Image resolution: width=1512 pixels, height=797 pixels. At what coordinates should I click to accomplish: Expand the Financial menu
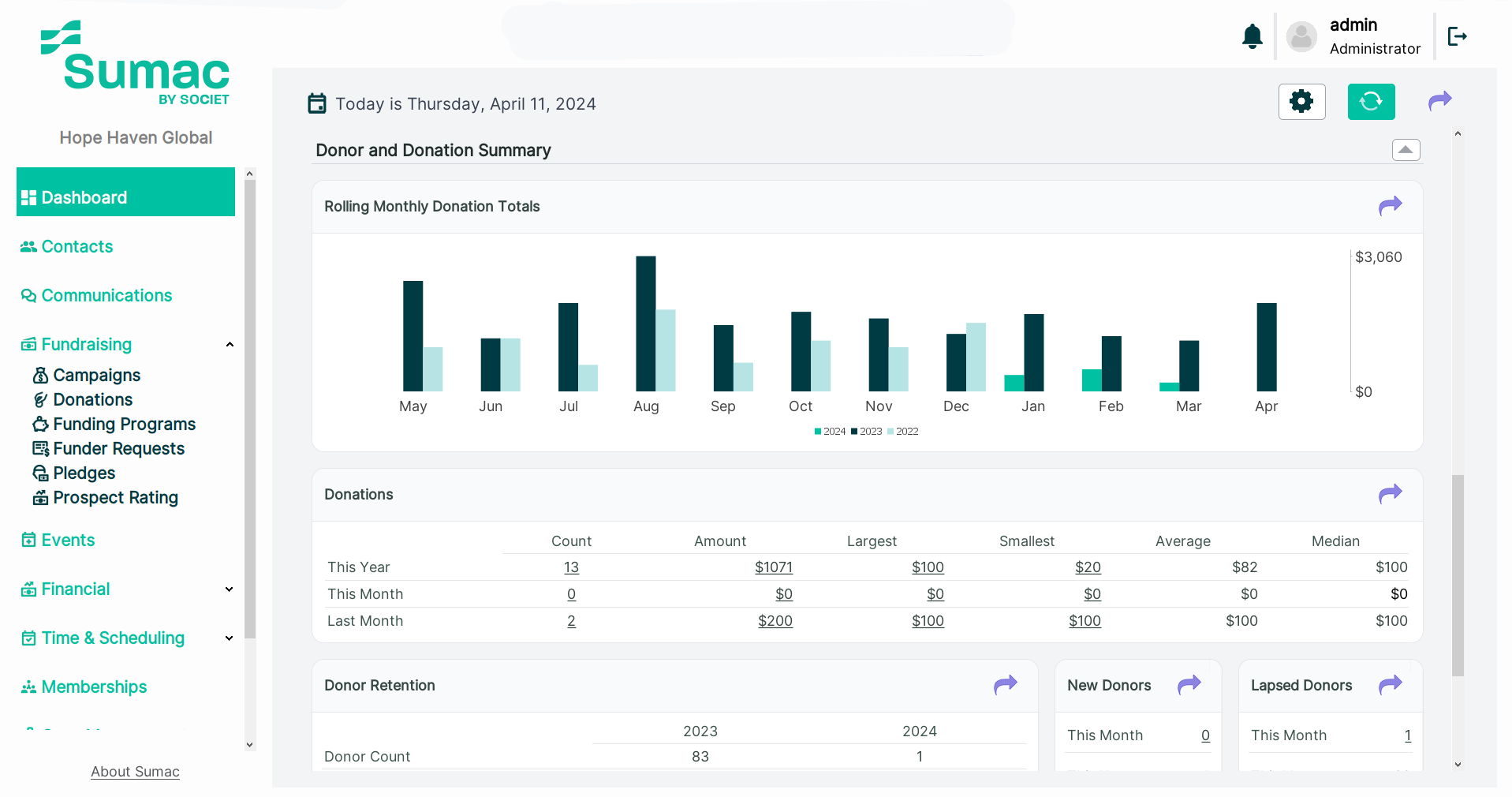230,589
